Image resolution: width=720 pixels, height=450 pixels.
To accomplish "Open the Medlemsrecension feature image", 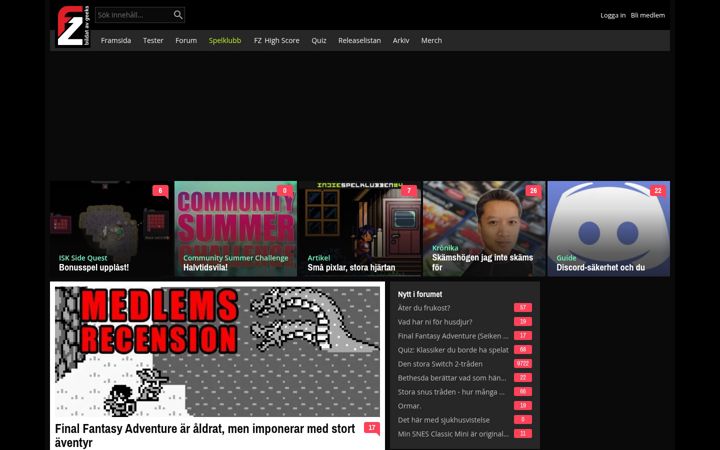I will pos(217,351).
